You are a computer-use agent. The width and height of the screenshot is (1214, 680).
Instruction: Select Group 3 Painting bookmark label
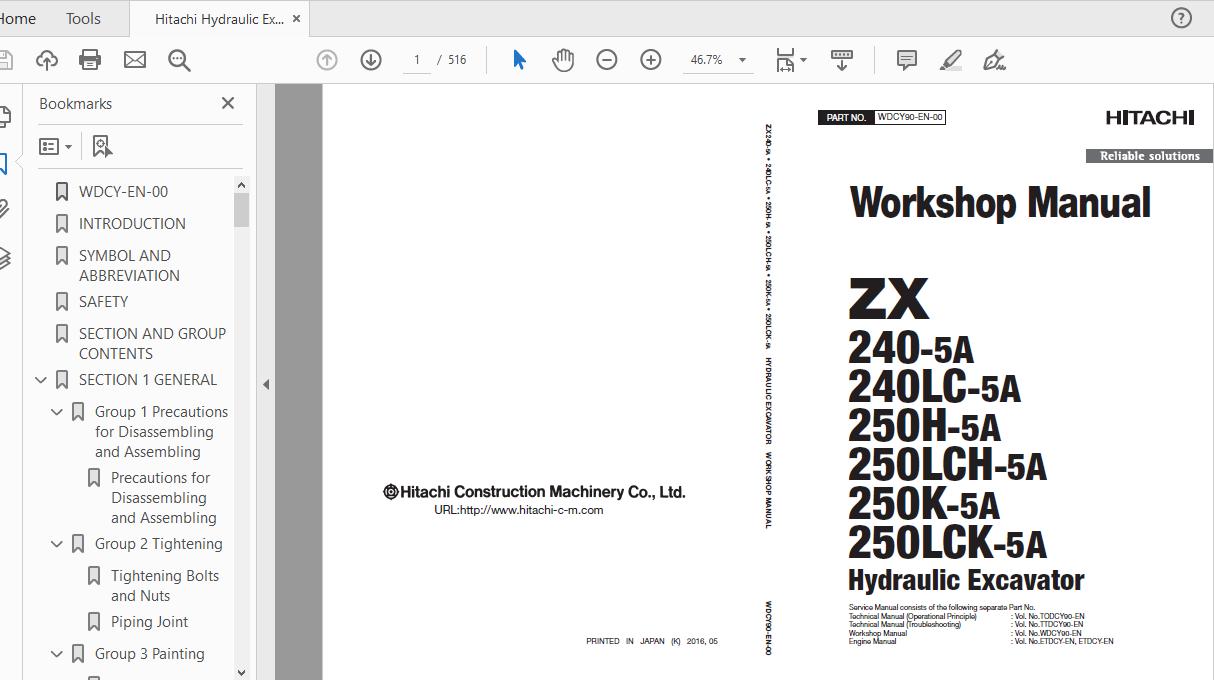[149, 653]
